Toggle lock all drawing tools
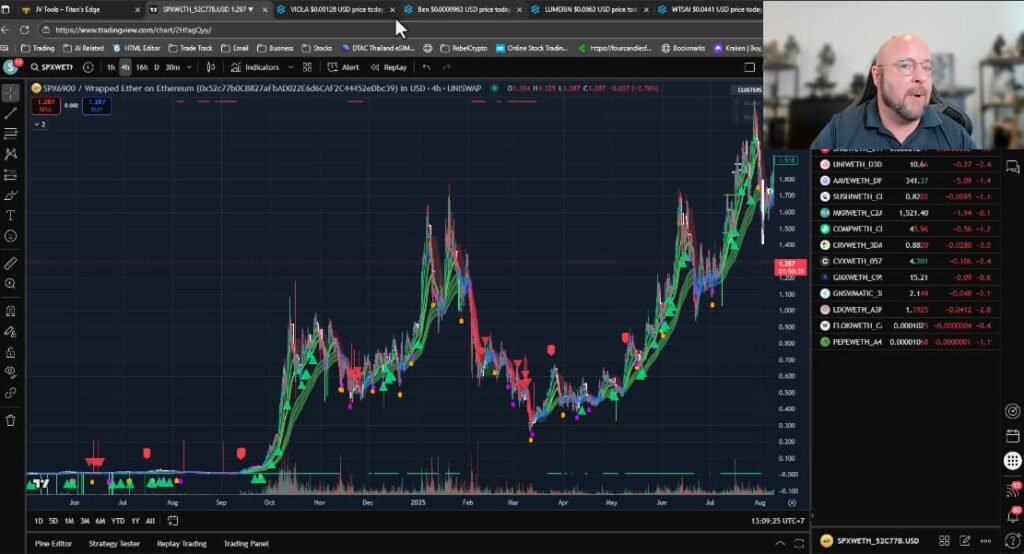This screenshot has height=554, width=1024. (11, 352)
